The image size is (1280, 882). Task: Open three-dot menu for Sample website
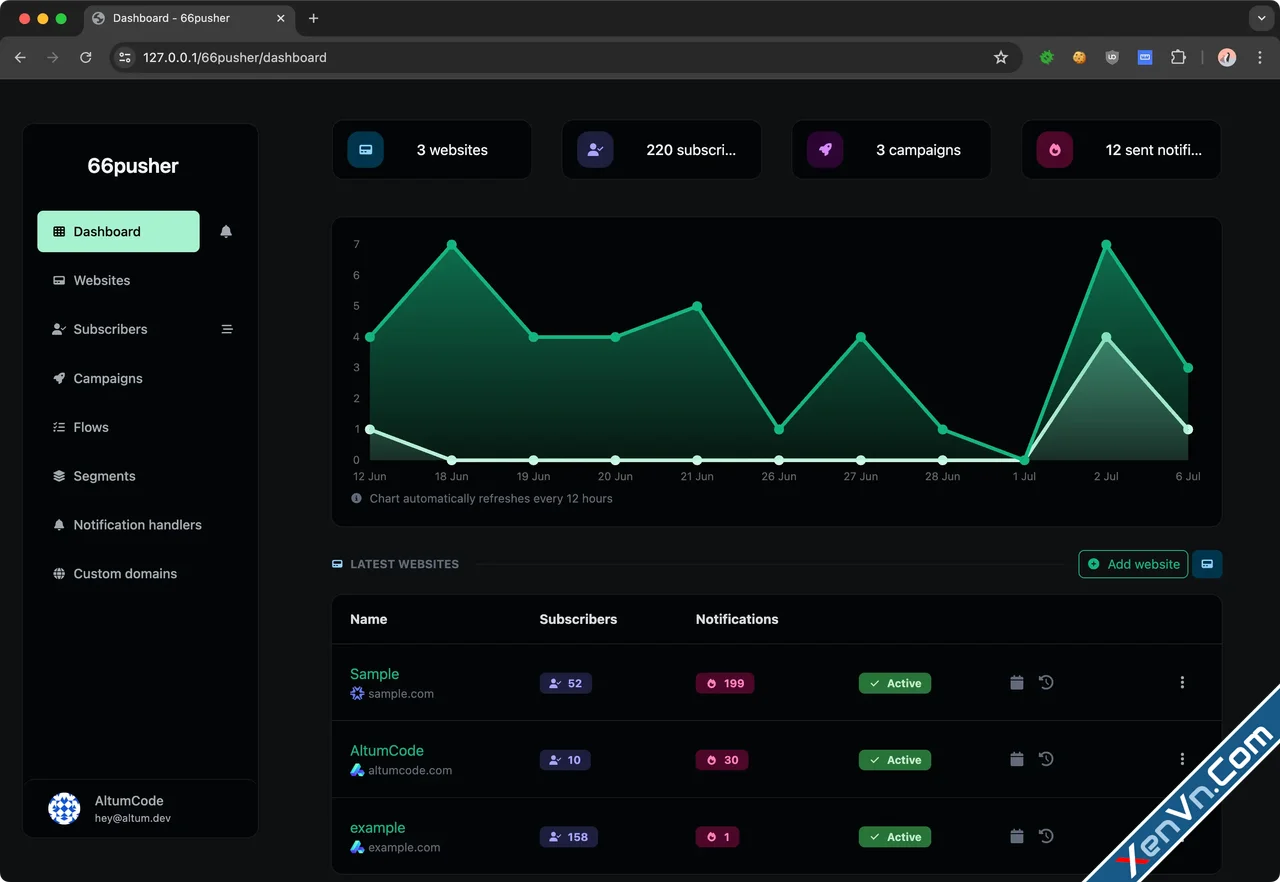(1182, 683)
